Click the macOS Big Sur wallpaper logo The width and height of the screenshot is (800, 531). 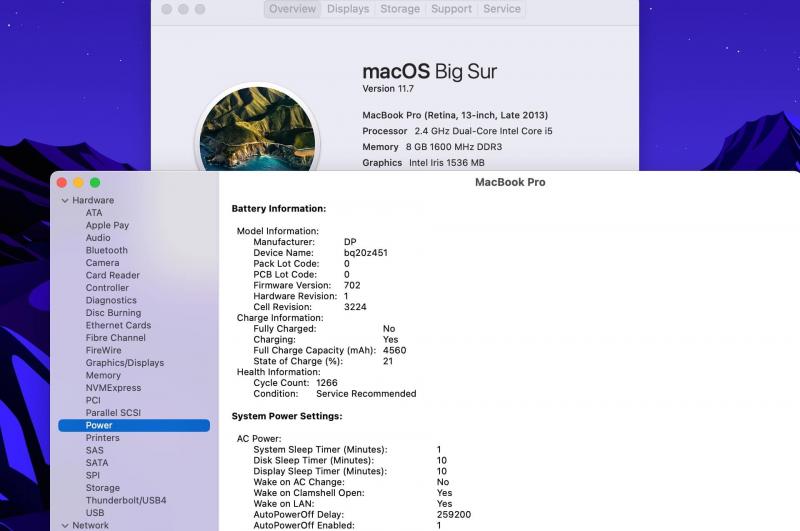[257, 129]
